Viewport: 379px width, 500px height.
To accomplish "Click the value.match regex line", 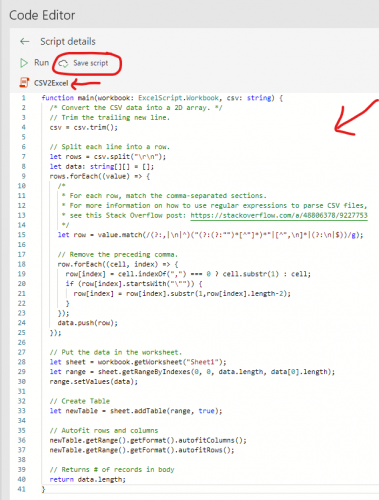I will [x=210, y=235].
